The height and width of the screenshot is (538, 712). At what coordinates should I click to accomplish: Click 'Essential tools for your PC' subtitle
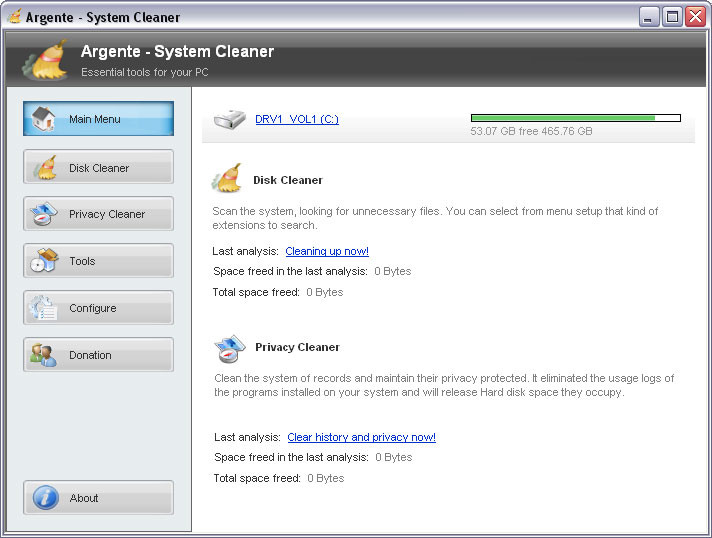[x=144, y=72]
